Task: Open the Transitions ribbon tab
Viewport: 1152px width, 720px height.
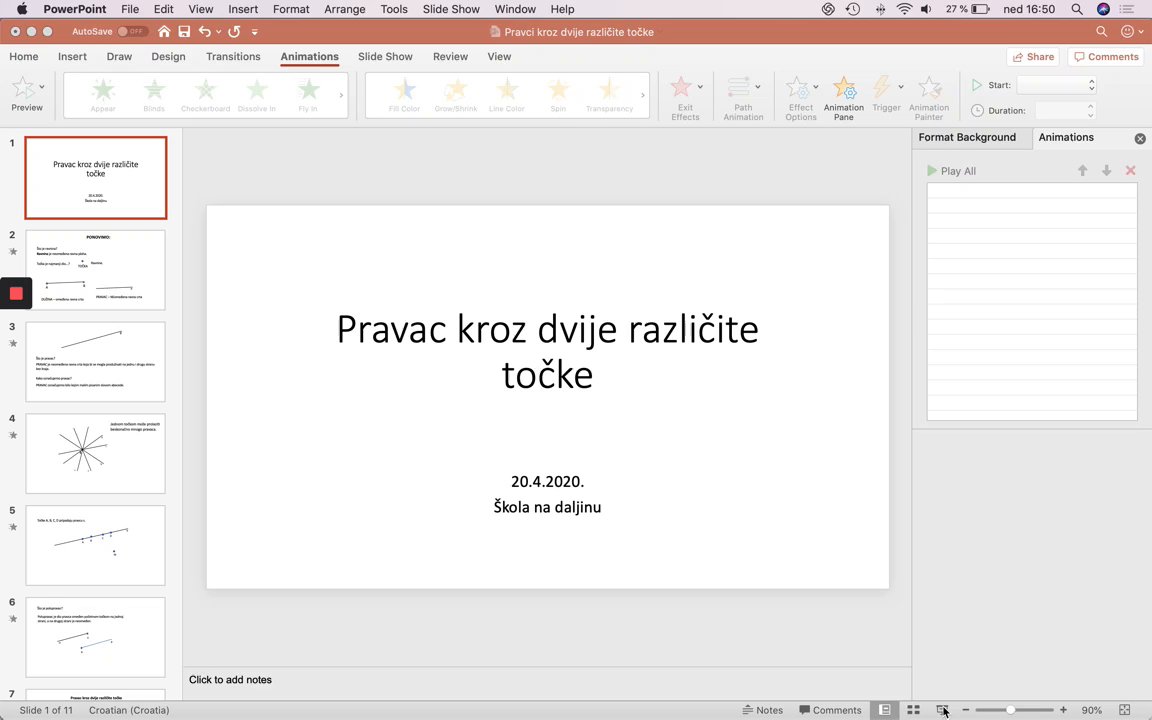Action: (x=233, y=57)
